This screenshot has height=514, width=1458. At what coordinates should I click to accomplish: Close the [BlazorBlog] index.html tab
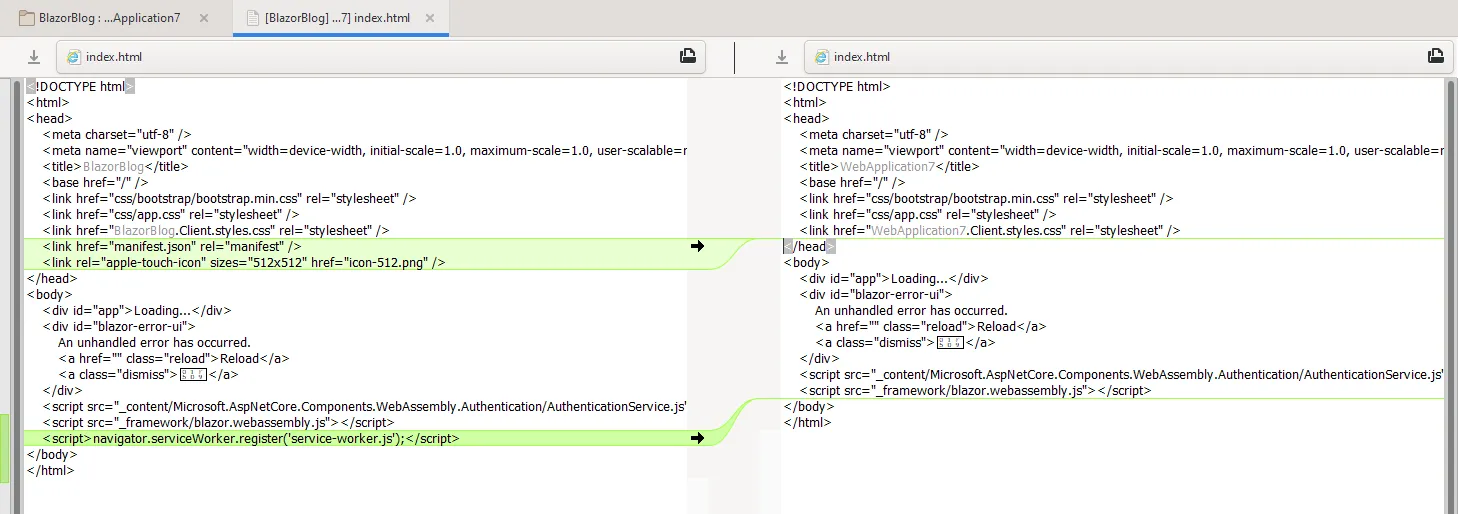pos(431,18)
